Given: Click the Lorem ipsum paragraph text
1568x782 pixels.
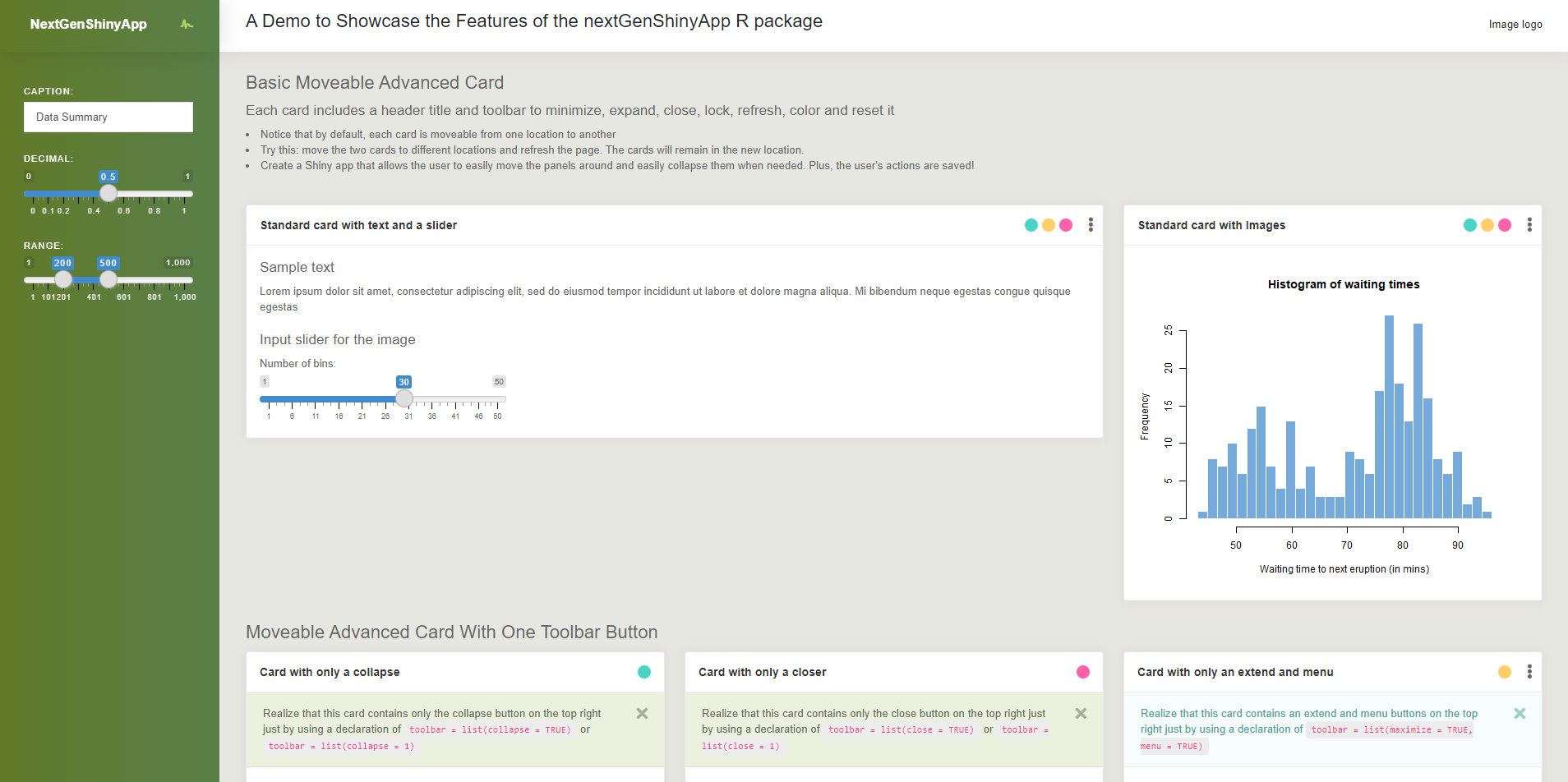Looking at the screenshot, I should 665,299.
